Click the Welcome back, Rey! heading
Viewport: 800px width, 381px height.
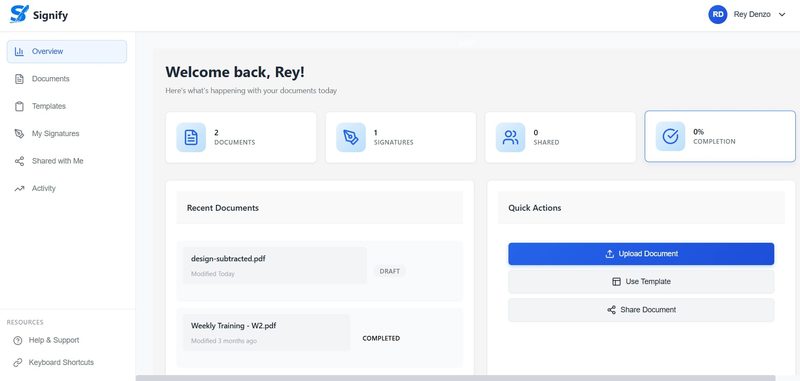coord(235,72)
